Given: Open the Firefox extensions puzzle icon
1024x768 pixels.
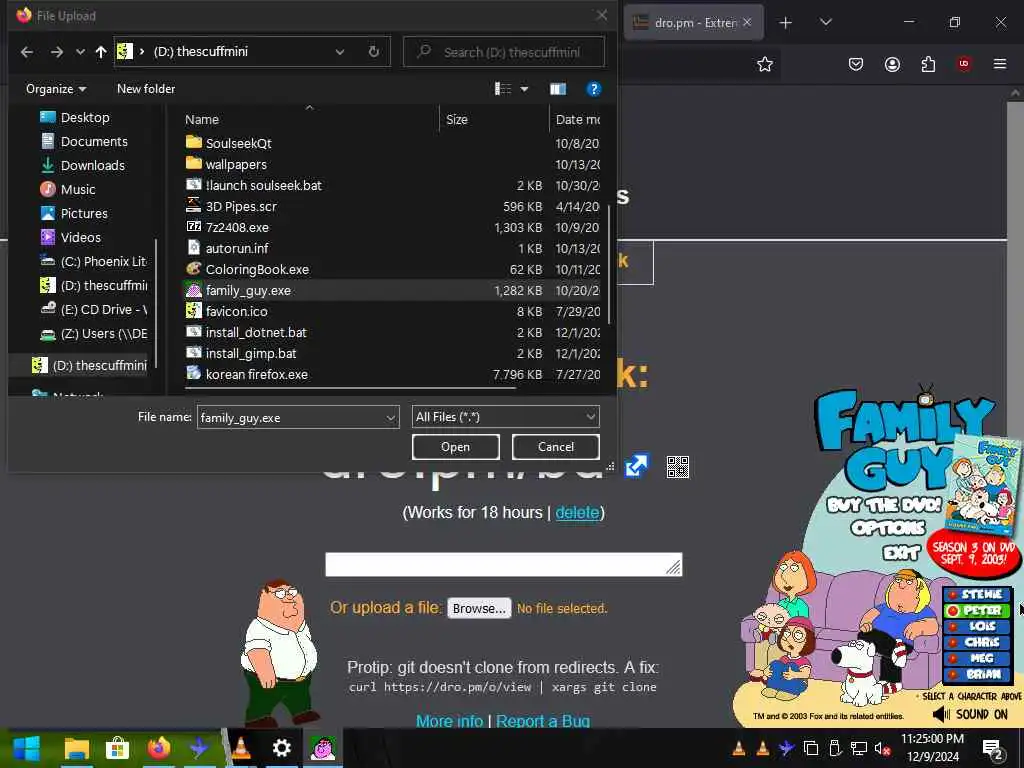Looking at the screenshot, I should pos(928,64).
